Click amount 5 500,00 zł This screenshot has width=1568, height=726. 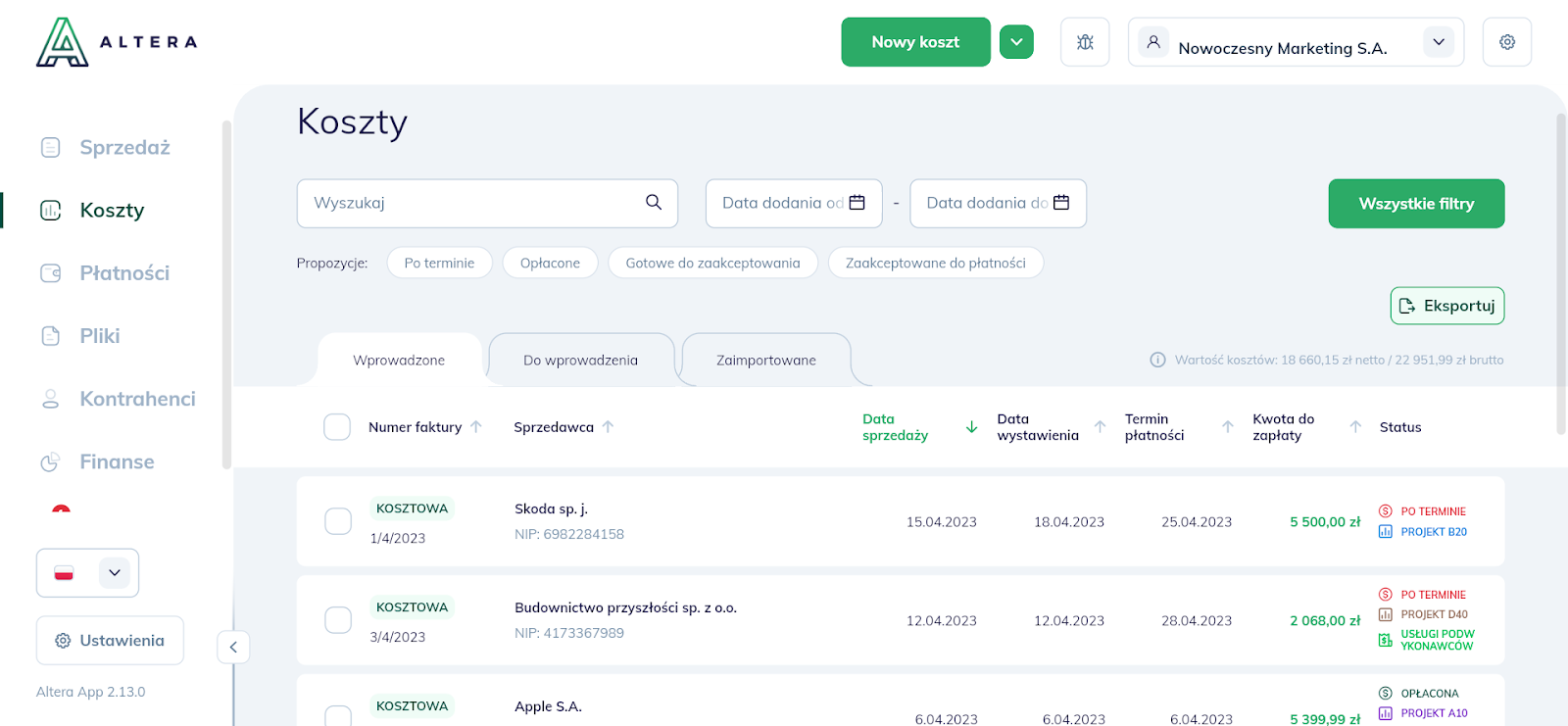click(1325, 521)
